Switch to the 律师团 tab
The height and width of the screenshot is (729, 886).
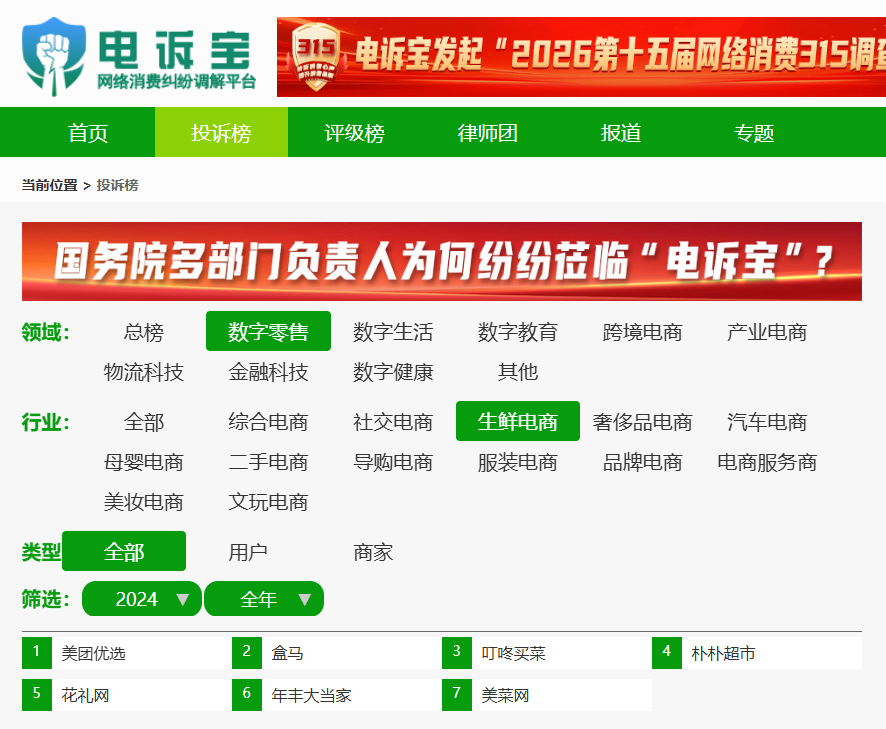point(488,133)
